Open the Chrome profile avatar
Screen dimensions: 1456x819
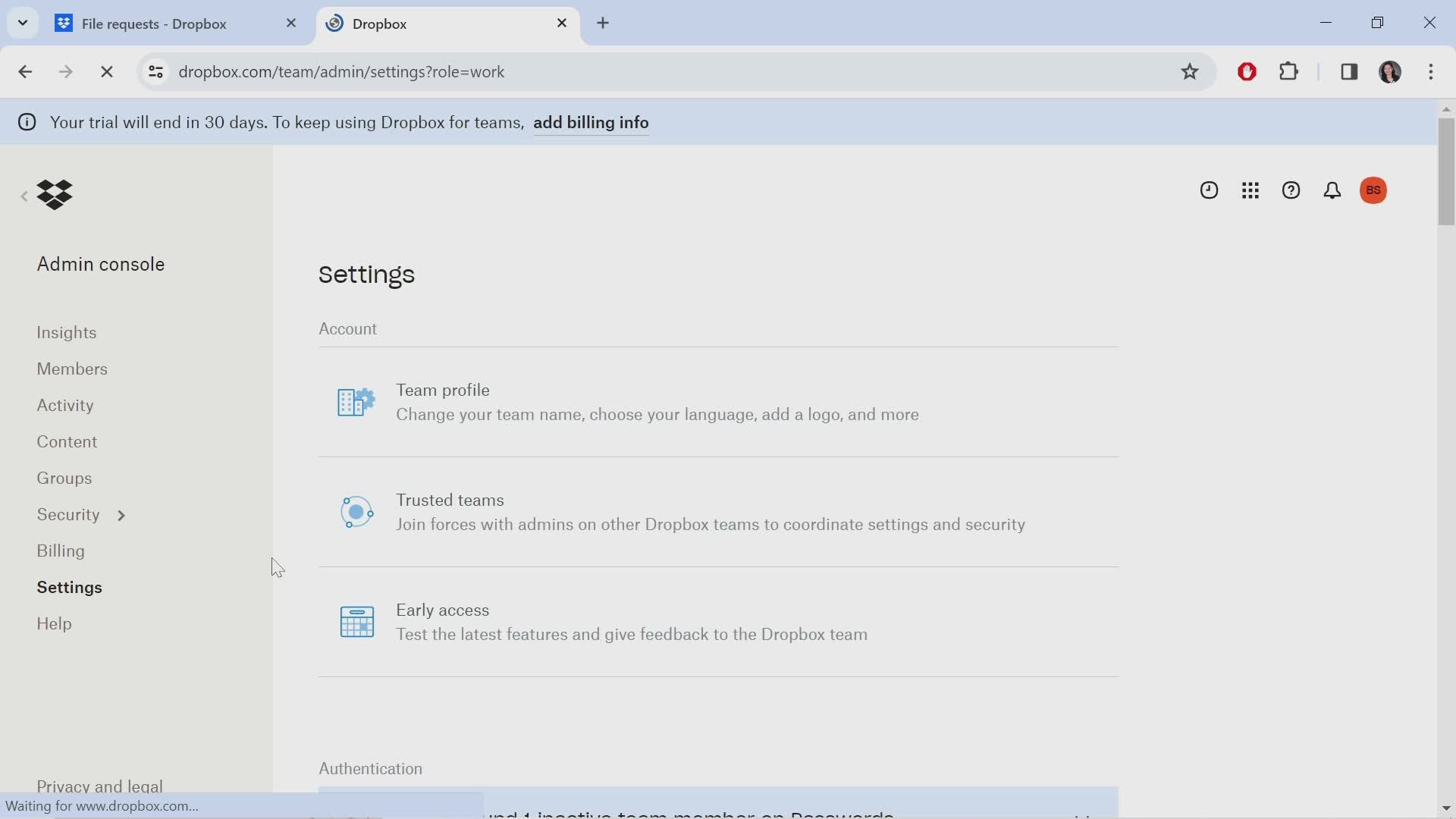point(1390,72)
